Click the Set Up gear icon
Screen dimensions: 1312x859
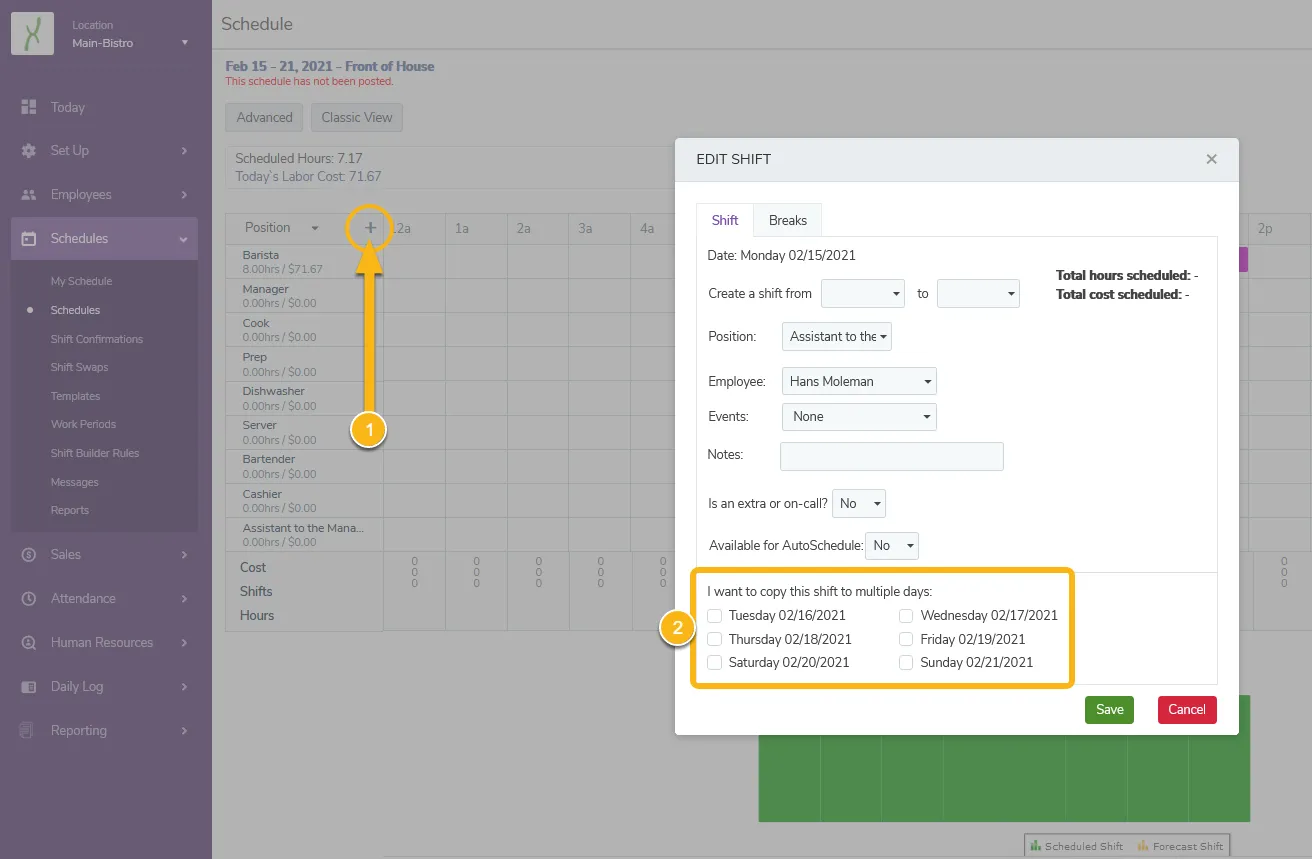tap(29, 151)
